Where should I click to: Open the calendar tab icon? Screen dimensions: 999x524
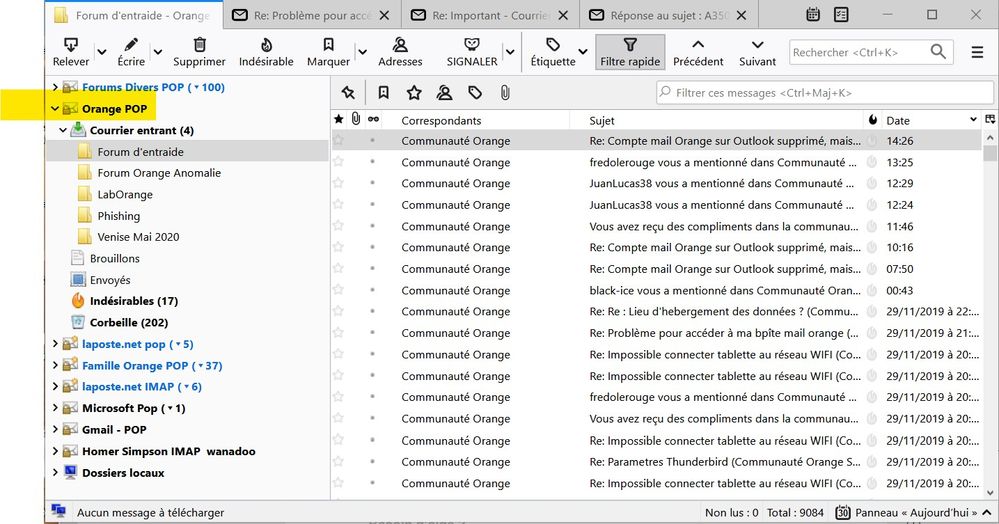pos(813,15)
